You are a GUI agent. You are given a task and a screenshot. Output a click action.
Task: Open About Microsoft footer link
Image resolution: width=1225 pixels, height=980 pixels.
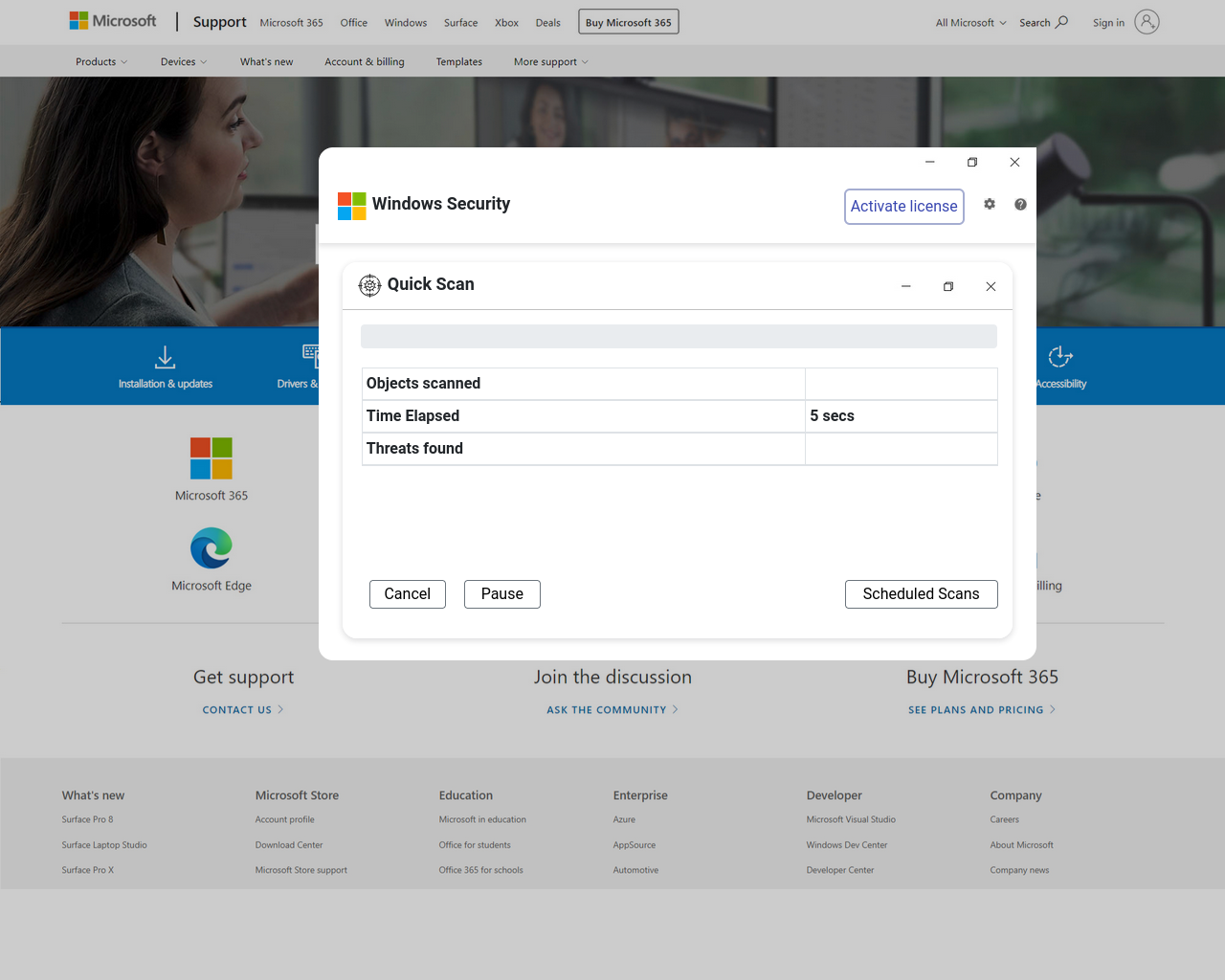1022,845
